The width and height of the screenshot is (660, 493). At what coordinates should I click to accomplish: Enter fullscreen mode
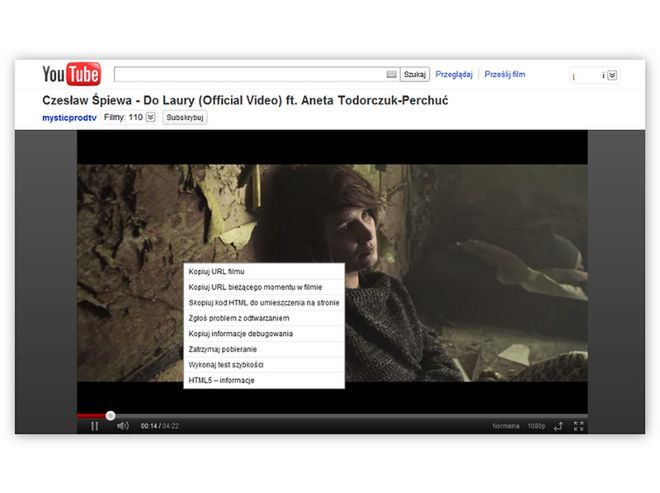pyautogui.click(x=578, y=426)
